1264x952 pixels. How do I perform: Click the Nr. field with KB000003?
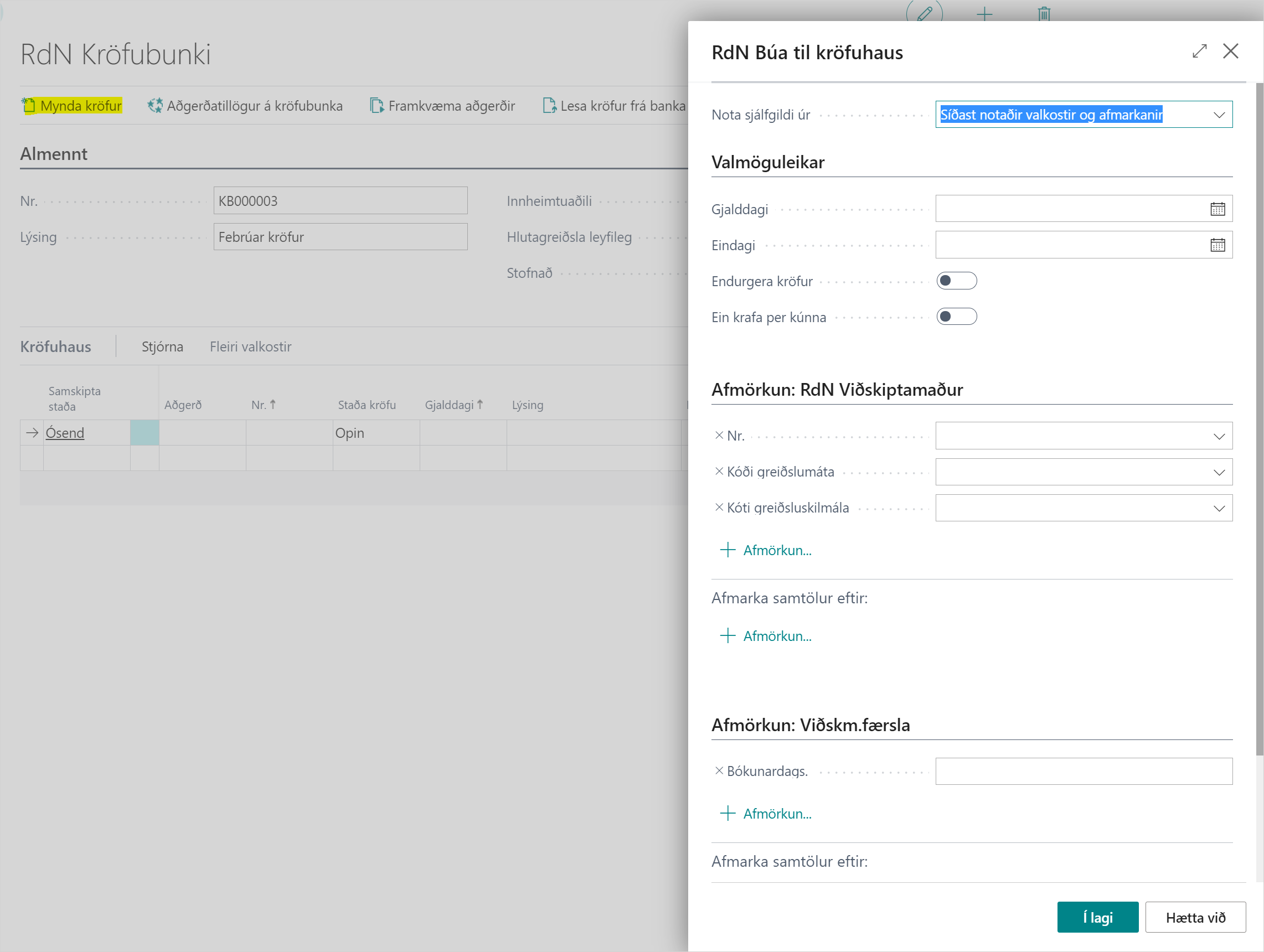coord(340,200)
